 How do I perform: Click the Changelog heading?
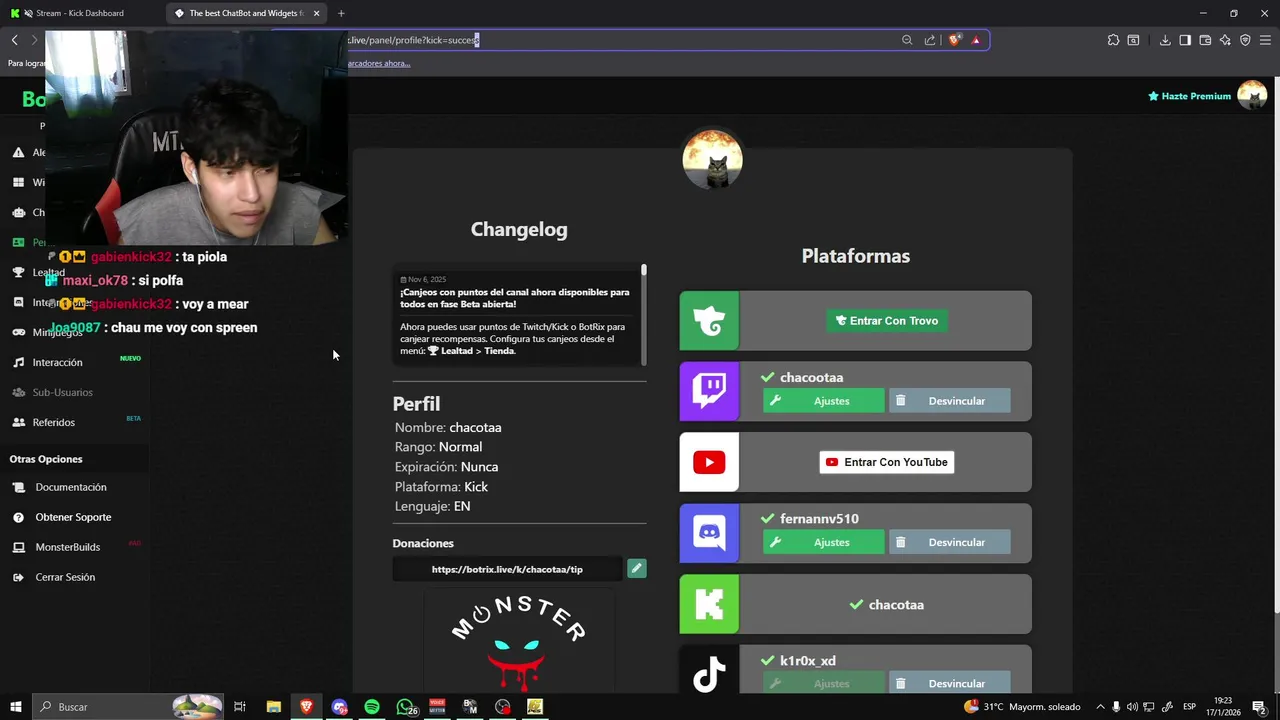pos(519,229)
